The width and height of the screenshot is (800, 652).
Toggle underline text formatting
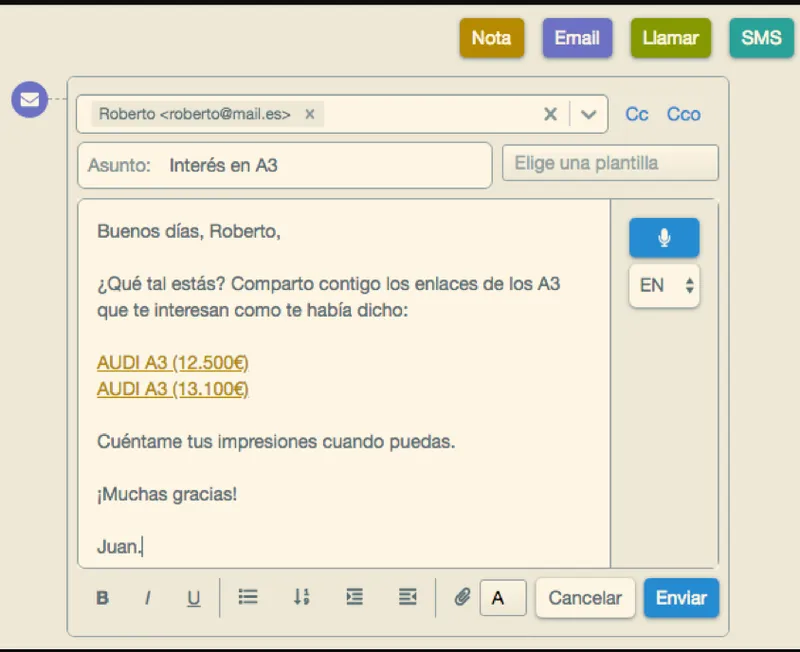pyautogui.click(x=193, y=597)
